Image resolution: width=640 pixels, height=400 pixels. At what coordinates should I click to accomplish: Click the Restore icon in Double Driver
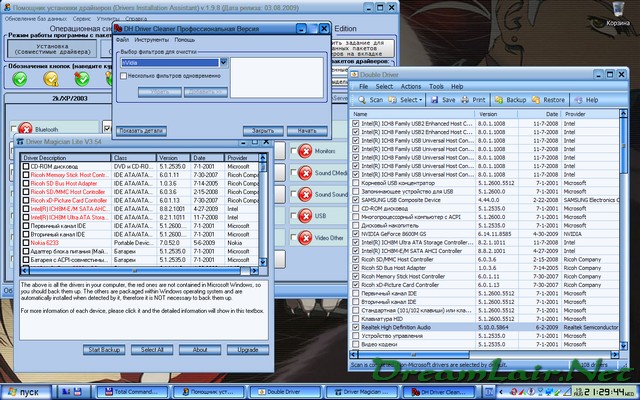[x=534, y=101]
